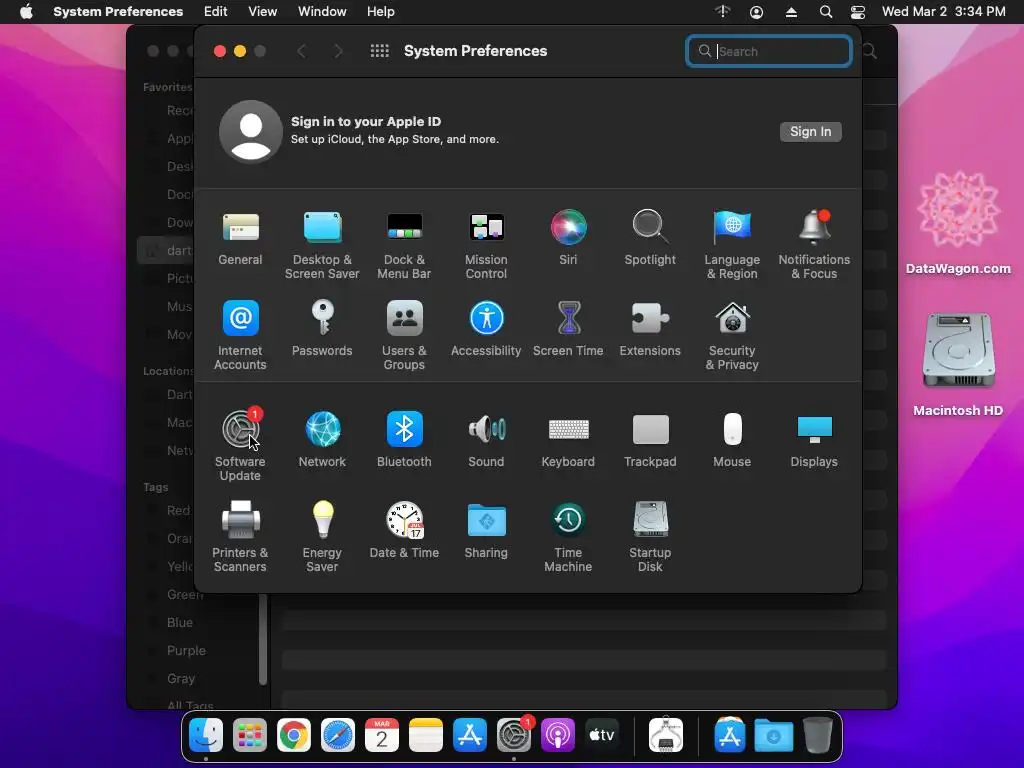Open Trash in the Dock
This screenshot has height=768, width=1024.
click(818, 735)
